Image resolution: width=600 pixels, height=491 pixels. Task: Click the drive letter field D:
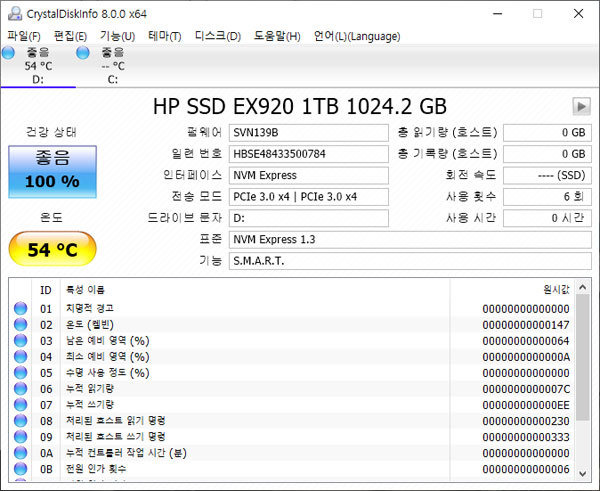pyautogui.click(x=309, y=218)
